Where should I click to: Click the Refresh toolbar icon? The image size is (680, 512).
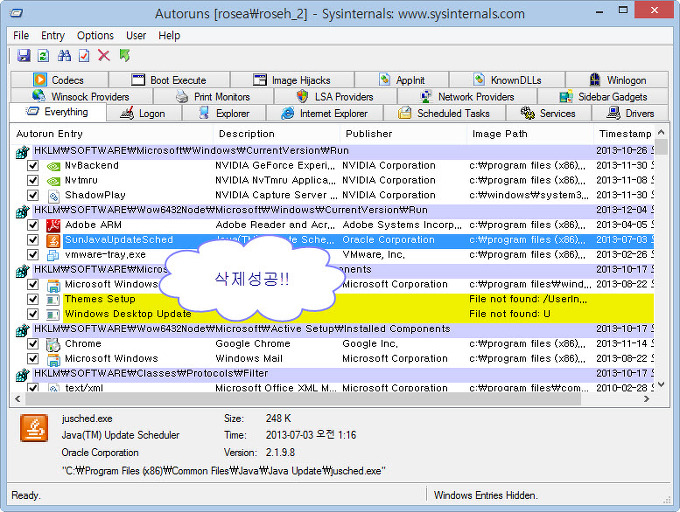pos(44,56)
